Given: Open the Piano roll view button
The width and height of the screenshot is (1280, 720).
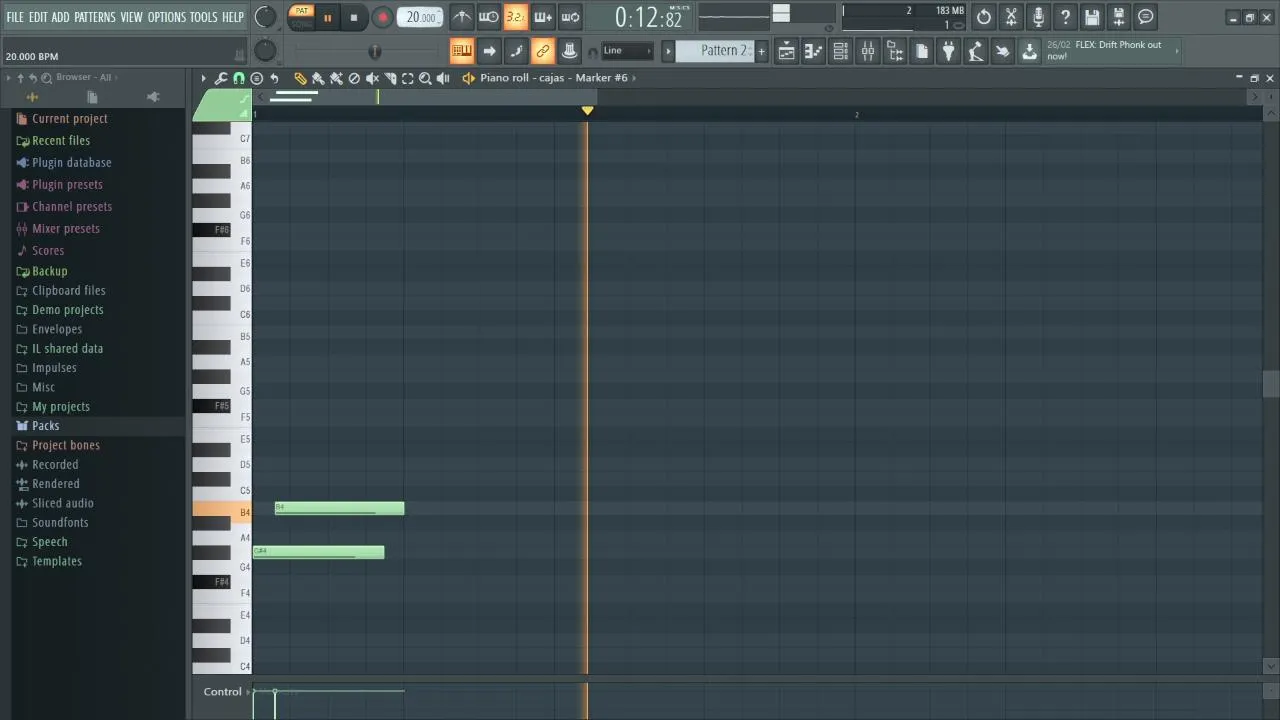Looking at the screenshot, I should tap(814, 51).
